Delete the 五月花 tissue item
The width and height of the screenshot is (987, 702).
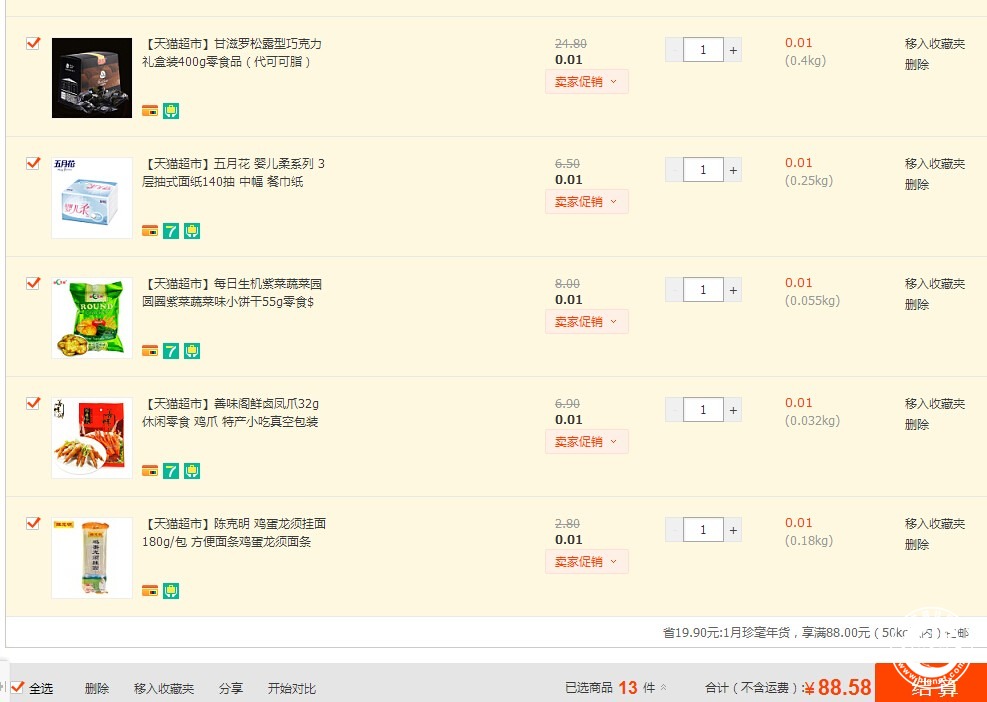pyautogui.click(x=917, y=184)
